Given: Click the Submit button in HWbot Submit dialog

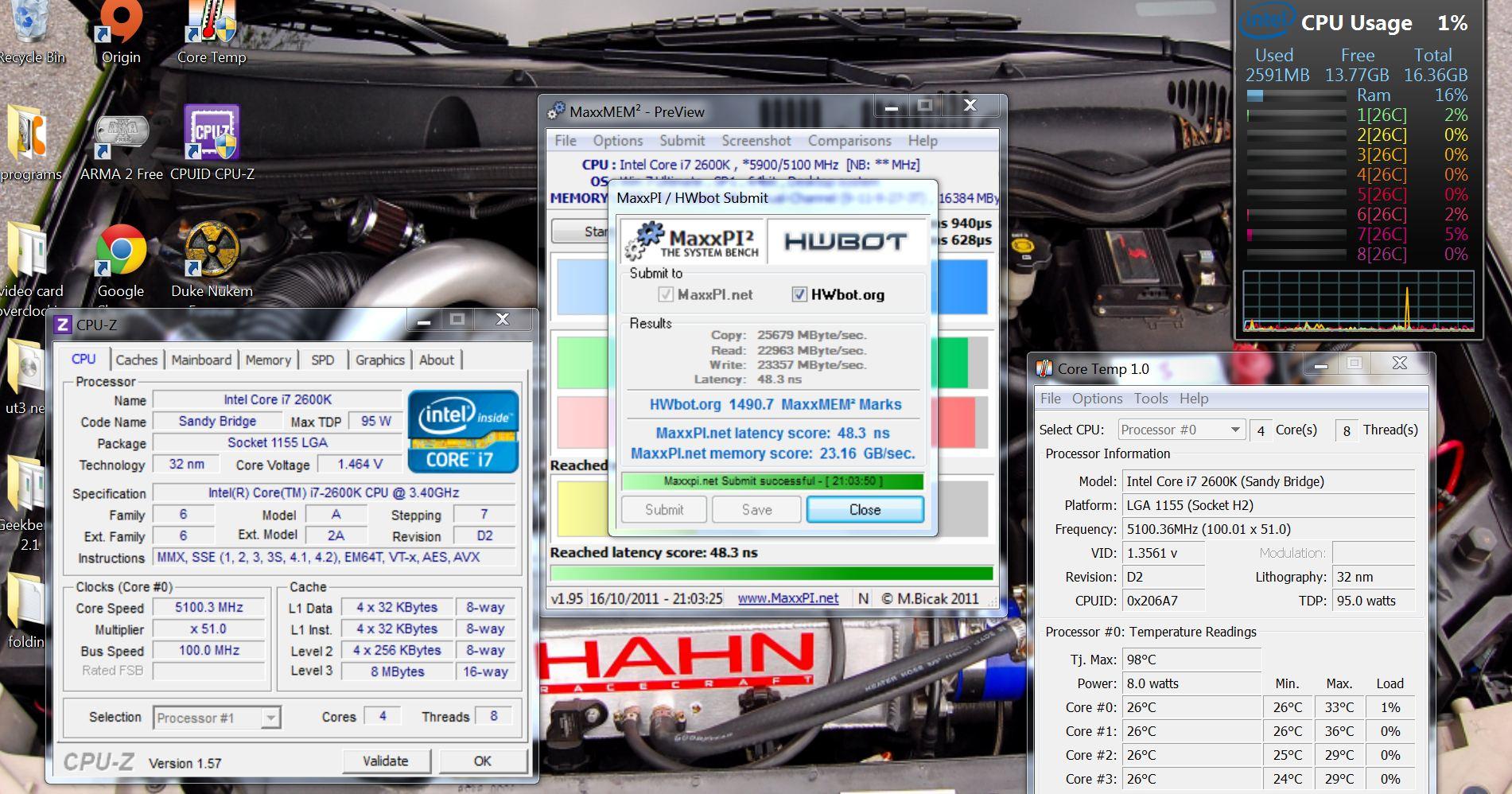Looking at the screenshot, I should (664, 510).
